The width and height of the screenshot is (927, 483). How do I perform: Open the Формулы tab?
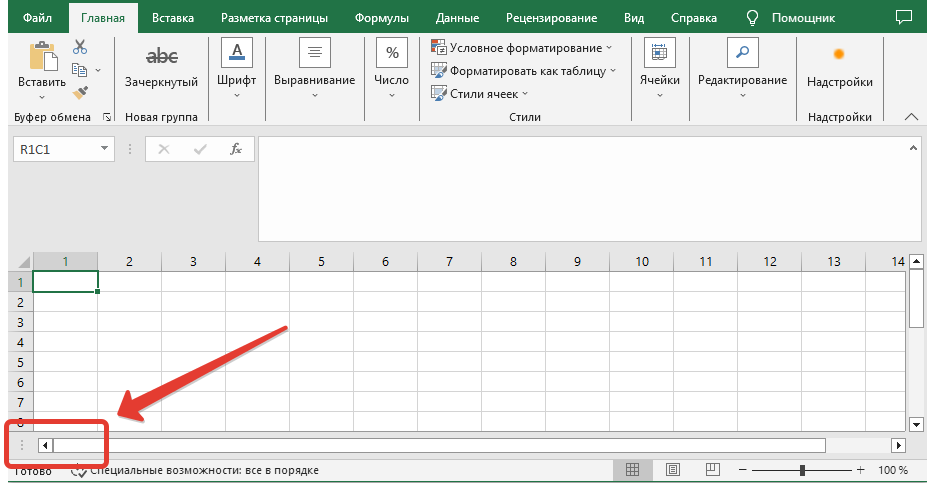click(x=382, y=18)
